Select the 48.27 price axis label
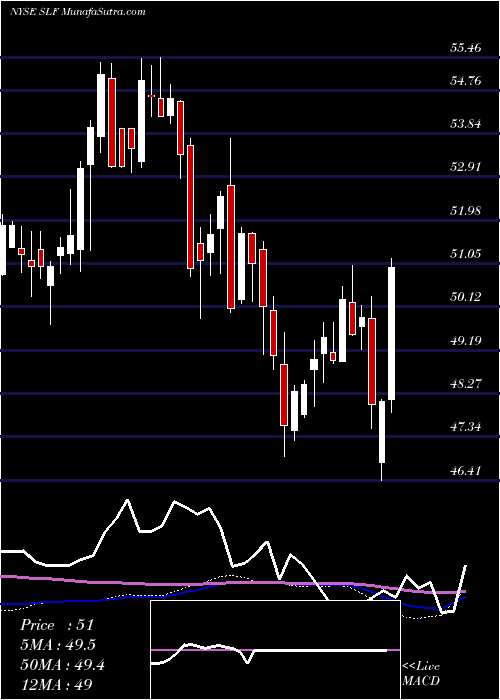 coord(466,383)
